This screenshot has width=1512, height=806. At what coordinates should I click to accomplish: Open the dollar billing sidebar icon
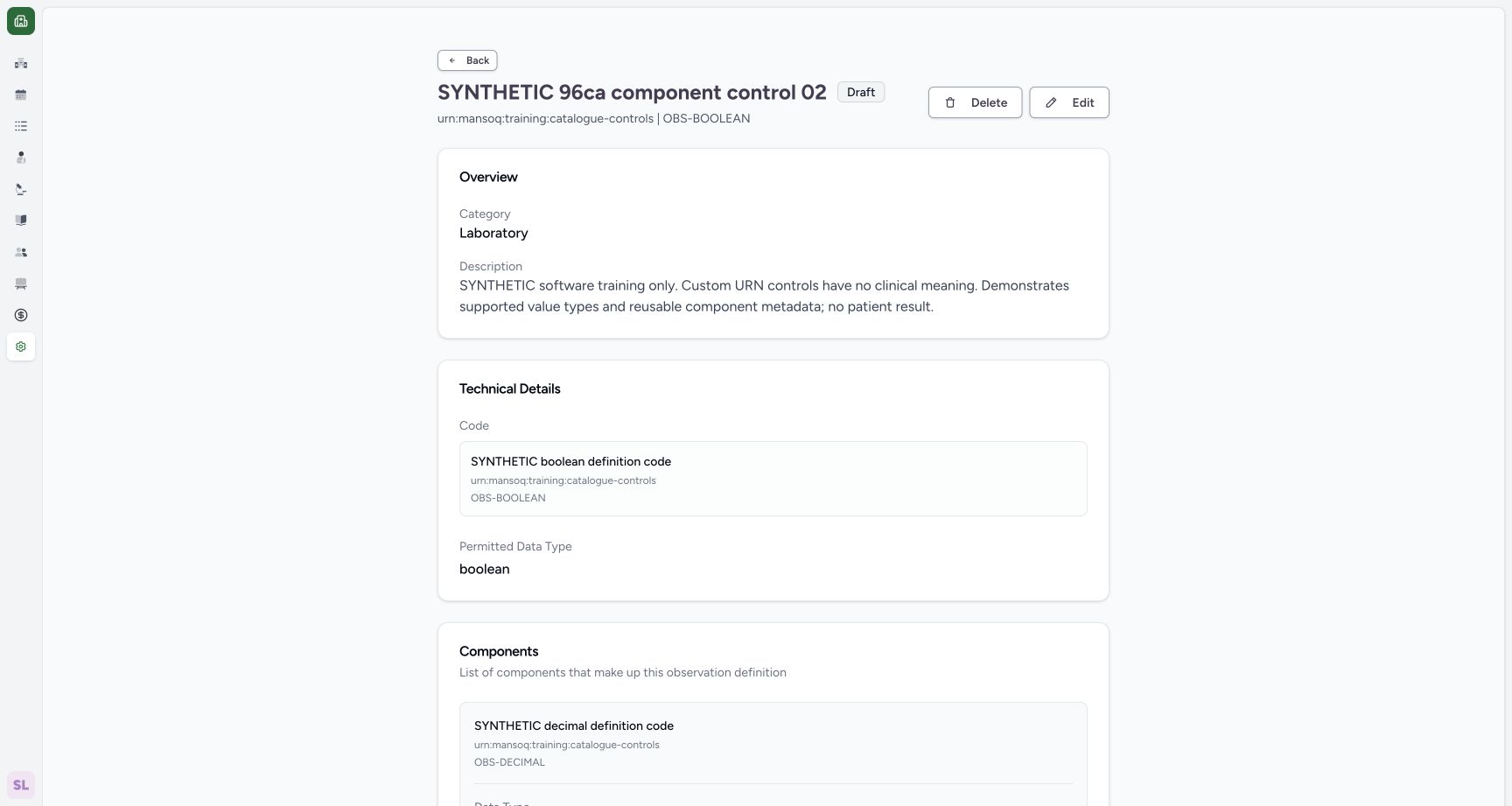(x=21, y=315)
